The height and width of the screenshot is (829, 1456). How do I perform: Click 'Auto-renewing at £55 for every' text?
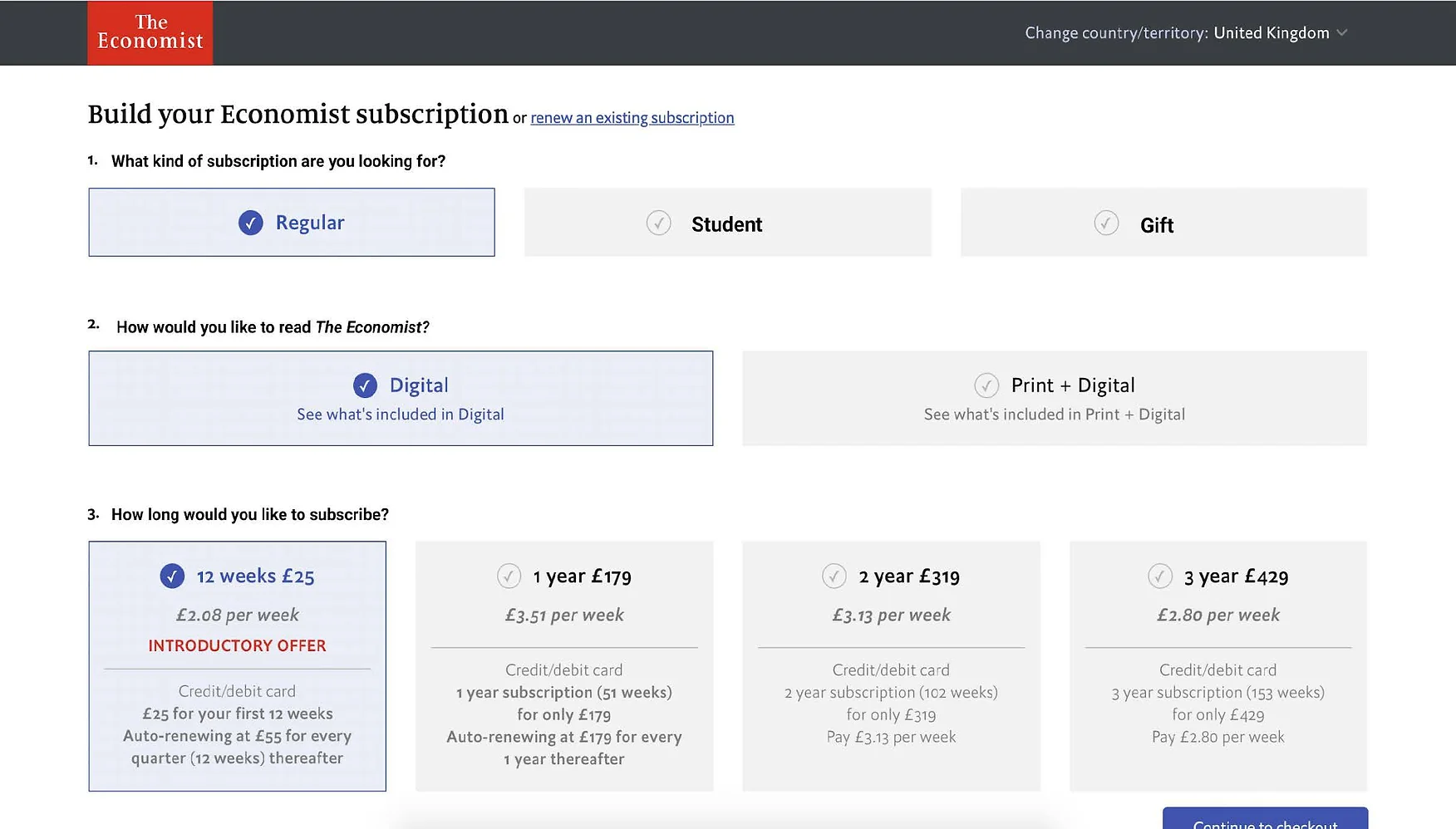(237, 736)
